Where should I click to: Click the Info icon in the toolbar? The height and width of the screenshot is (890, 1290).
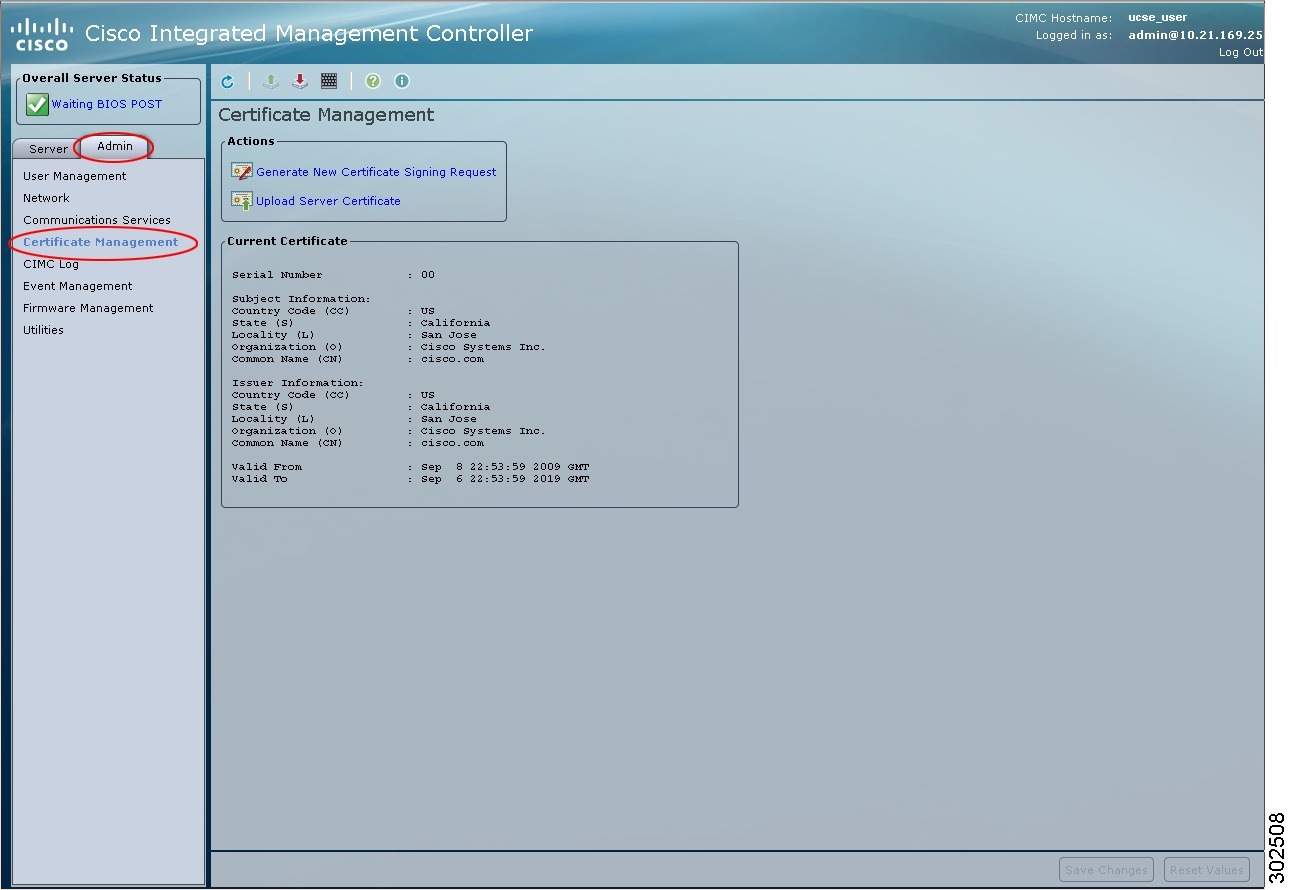click(x=401, y=81)
